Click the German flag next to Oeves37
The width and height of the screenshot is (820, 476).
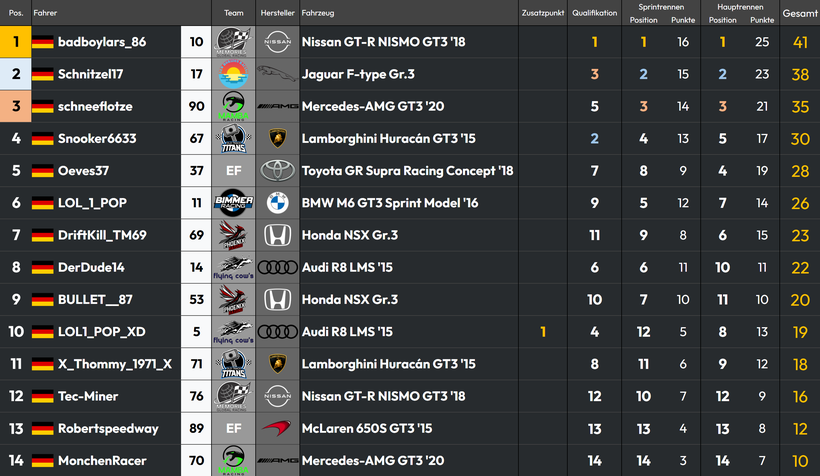point(42,171)
